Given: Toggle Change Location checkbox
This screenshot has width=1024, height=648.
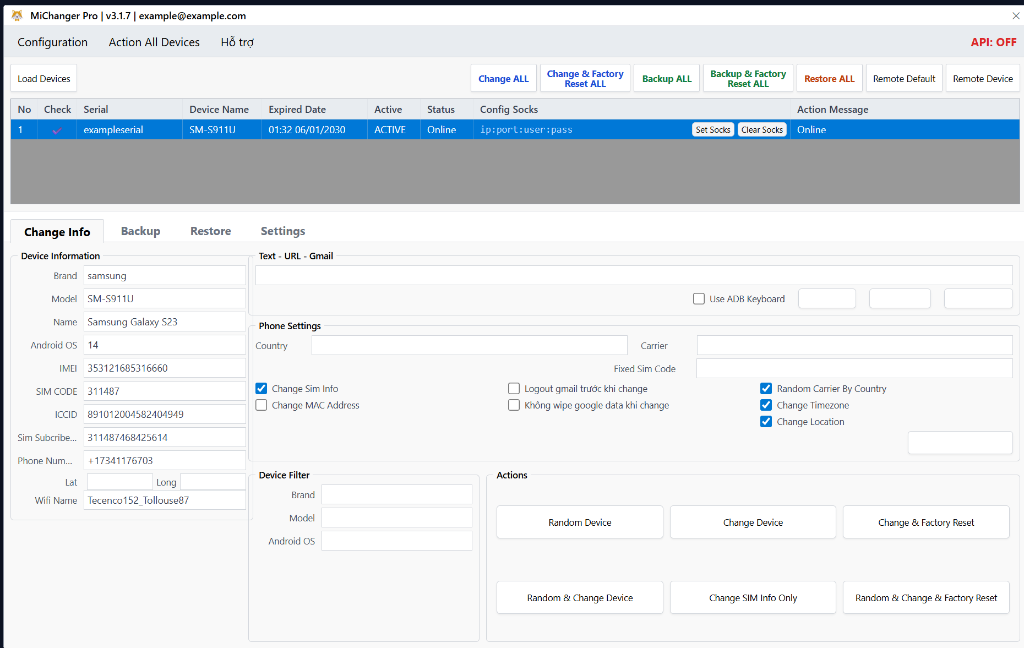Looking at the screenshot, I should click(x=766, y=421).
